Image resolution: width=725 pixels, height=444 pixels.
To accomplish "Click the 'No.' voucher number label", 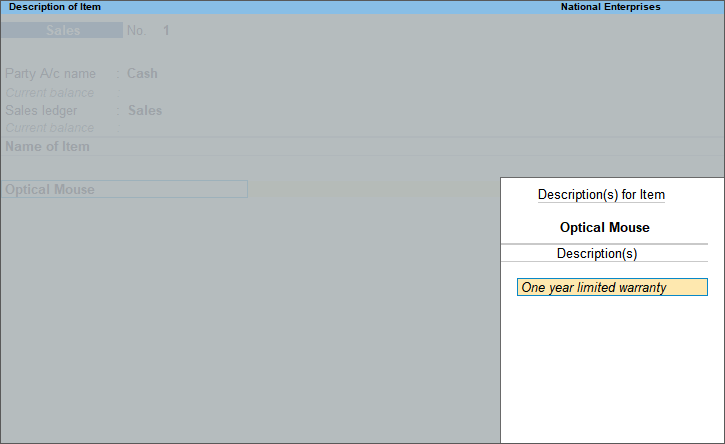I will (x=136, y=31).
